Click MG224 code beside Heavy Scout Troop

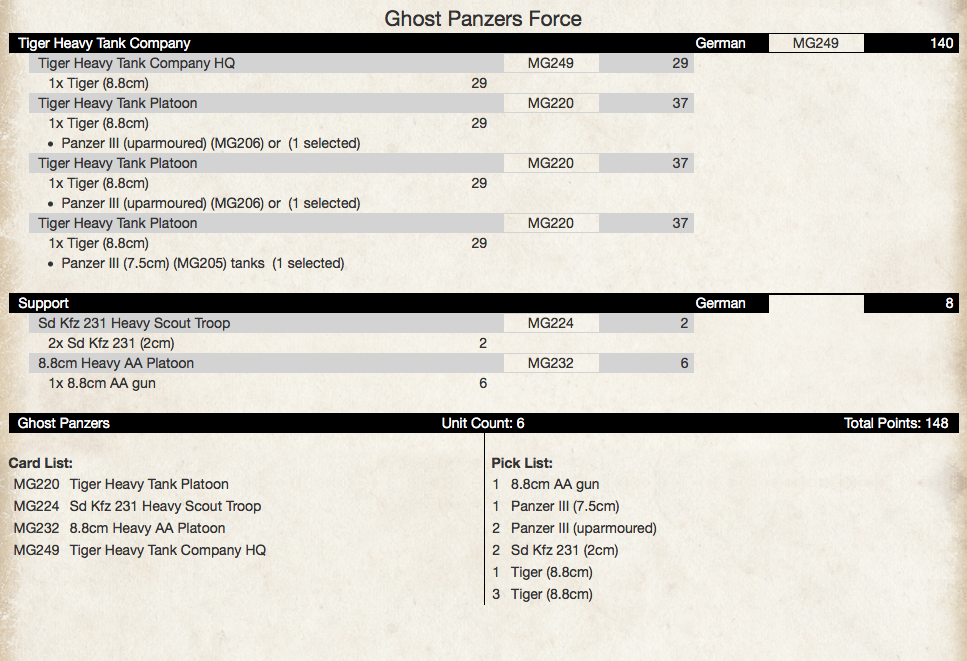coord(551,323)
